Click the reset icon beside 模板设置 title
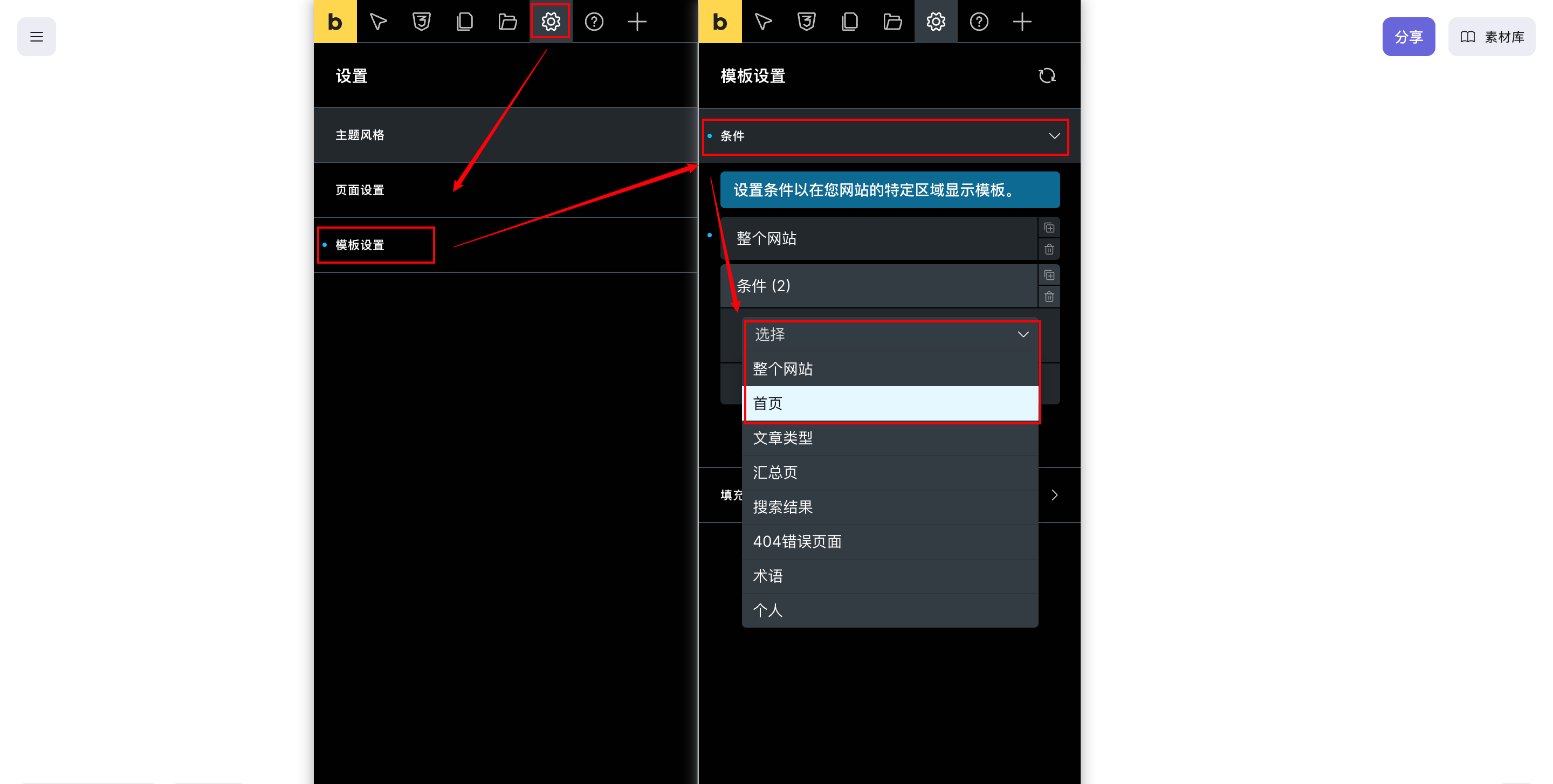This screenshot has width=1553, height=784. pyautogui.click(x=1047, y=76)
